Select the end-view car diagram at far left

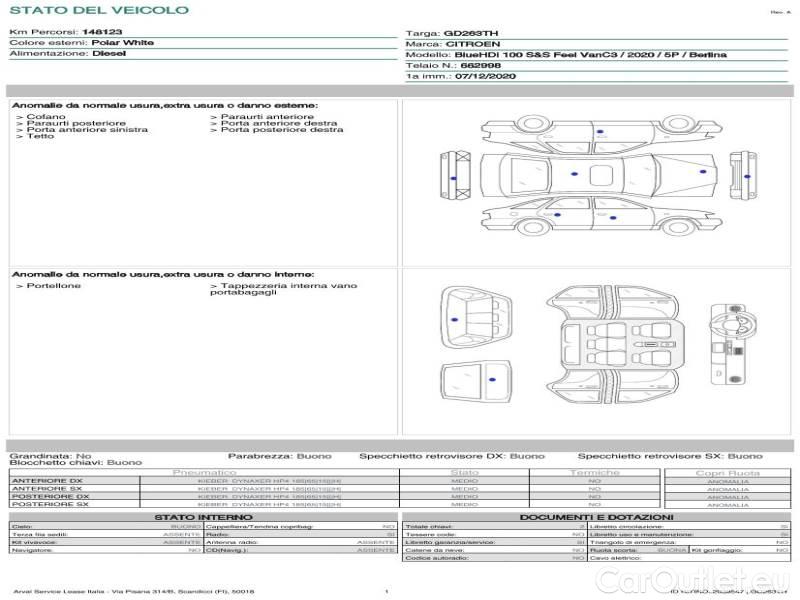tap(455, 174)
